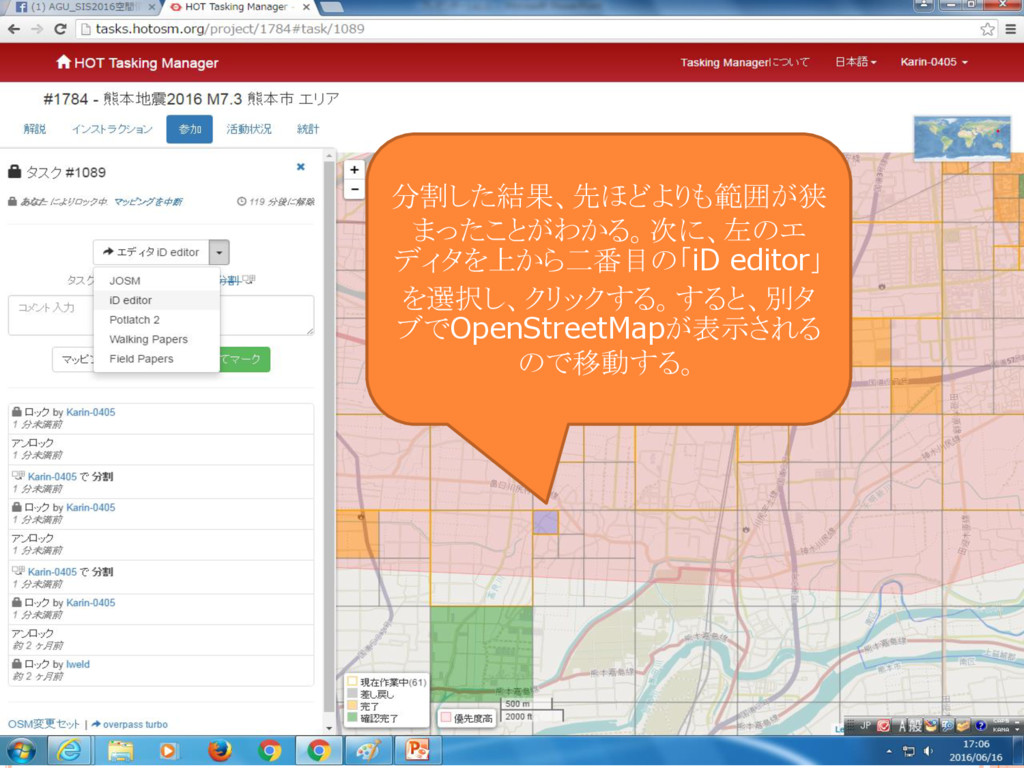Bookmark this page with the star icon
The height and width of the screenshot is (768, 1024).
(x=987, y=29)
